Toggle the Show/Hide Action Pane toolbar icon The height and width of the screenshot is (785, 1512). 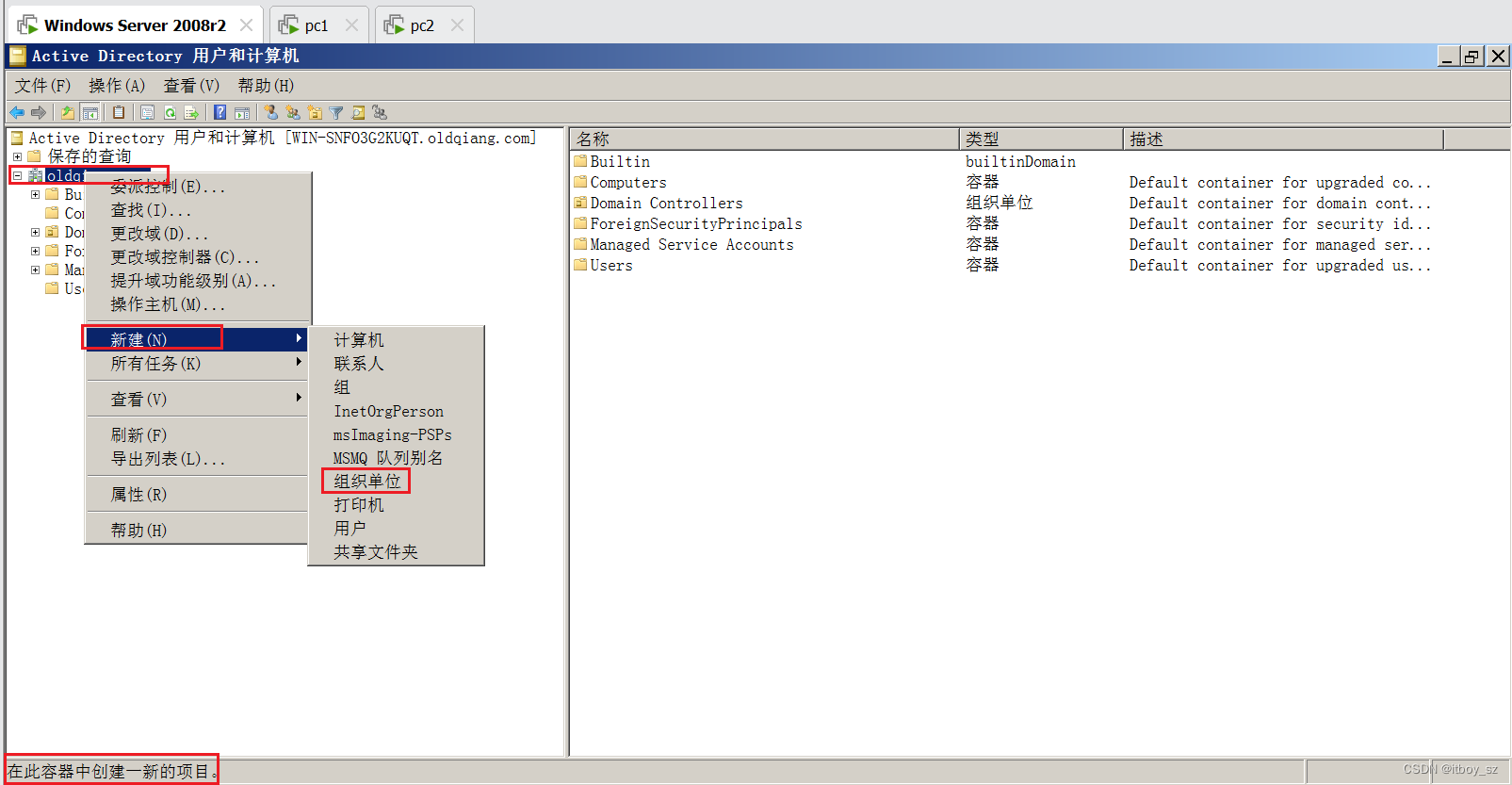coord(242,113)
